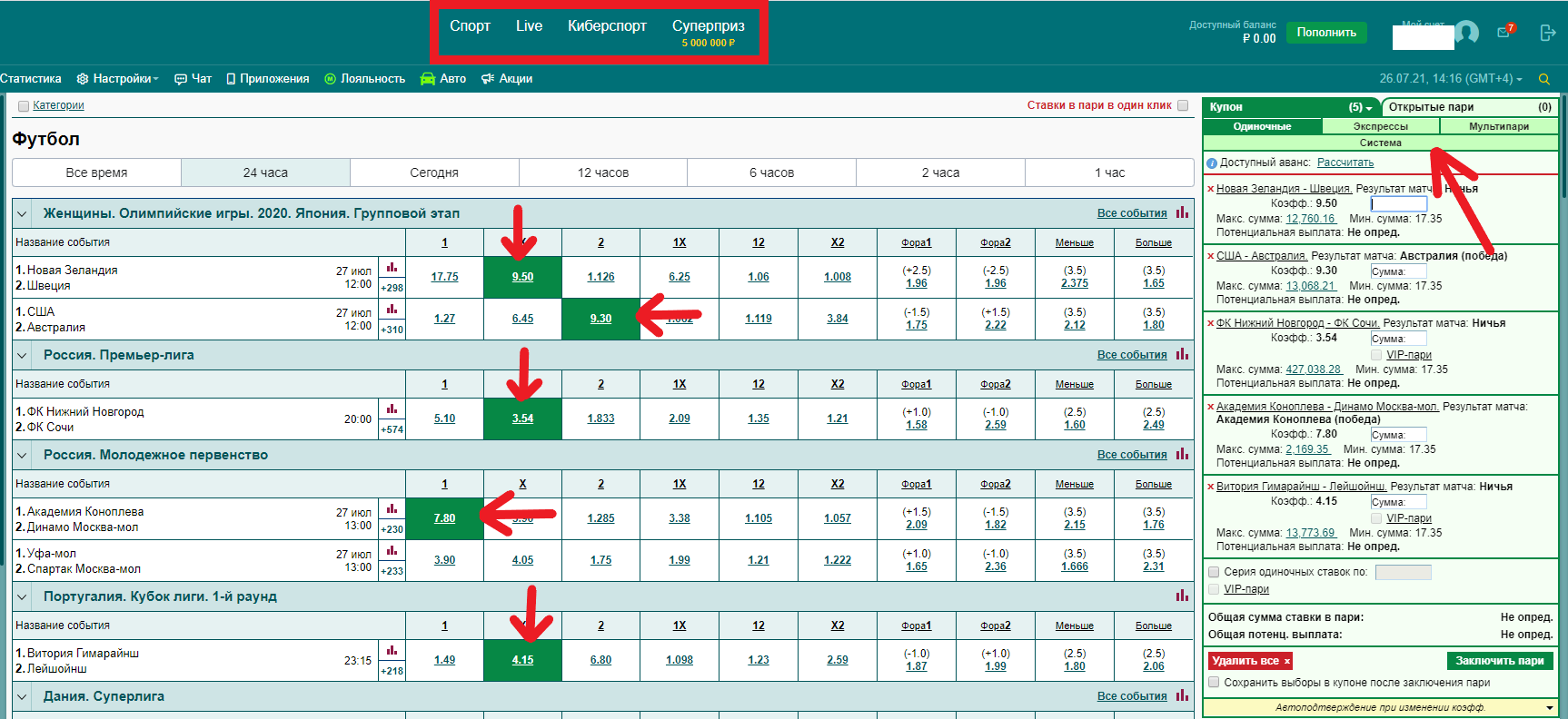Click Удалить все button
The image size is (1568, 719).
(1250, 661)
